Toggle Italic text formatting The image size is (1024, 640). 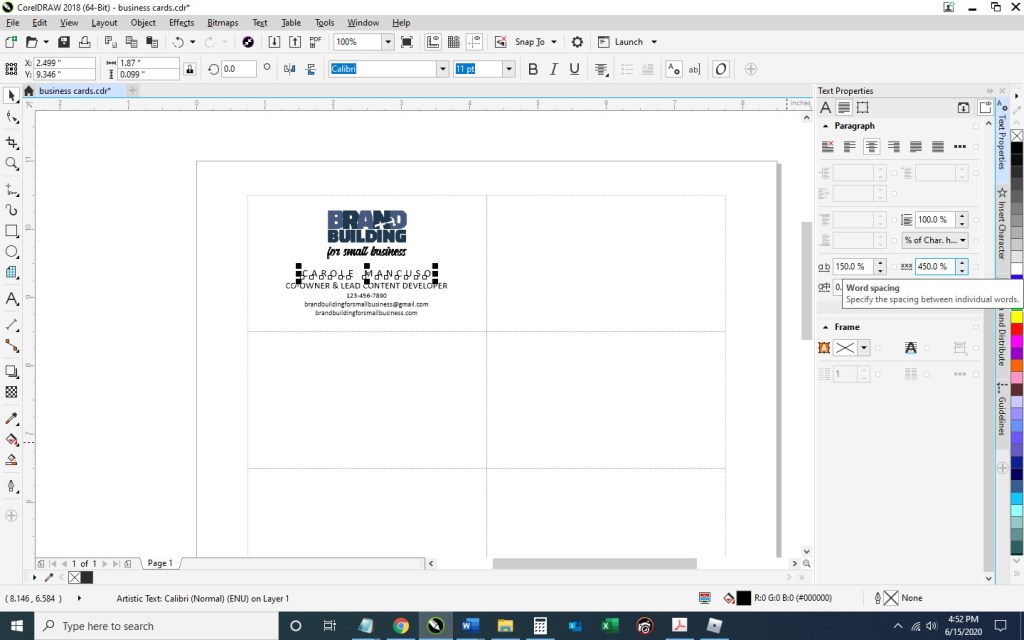click(553, 69)
